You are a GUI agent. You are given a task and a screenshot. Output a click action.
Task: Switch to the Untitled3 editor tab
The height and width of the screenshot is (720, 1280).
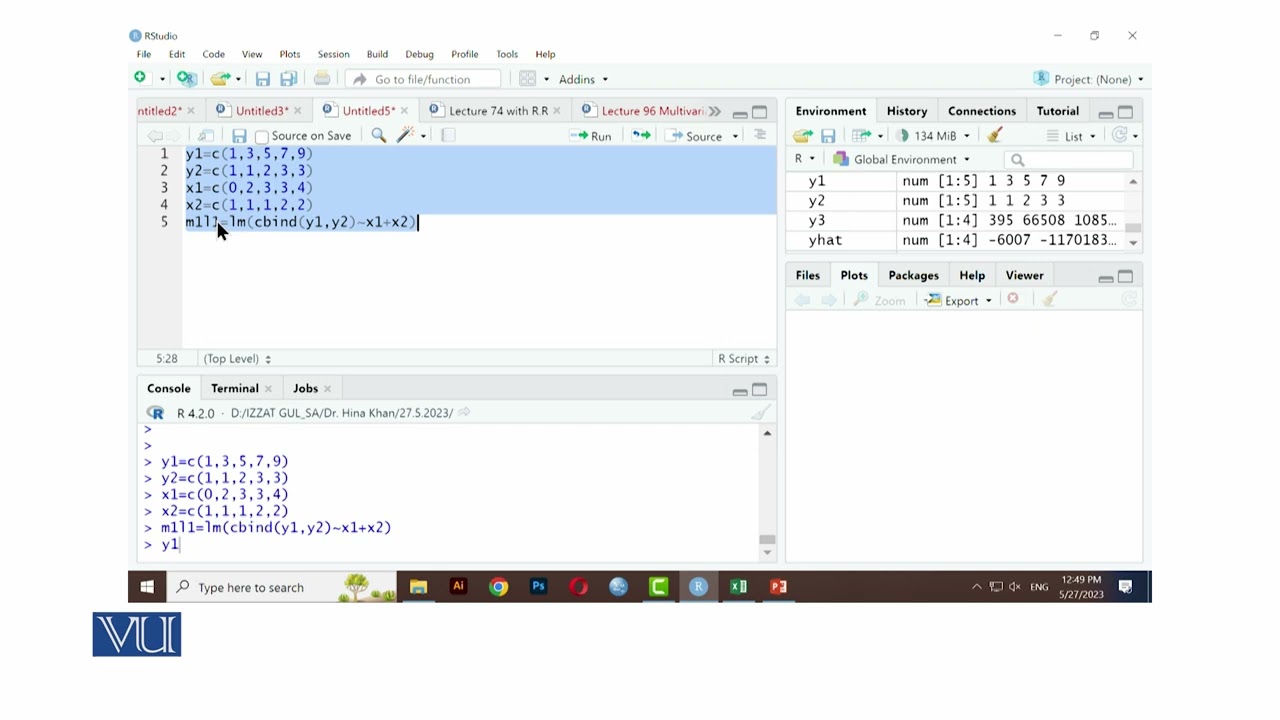tap(262, 111)
